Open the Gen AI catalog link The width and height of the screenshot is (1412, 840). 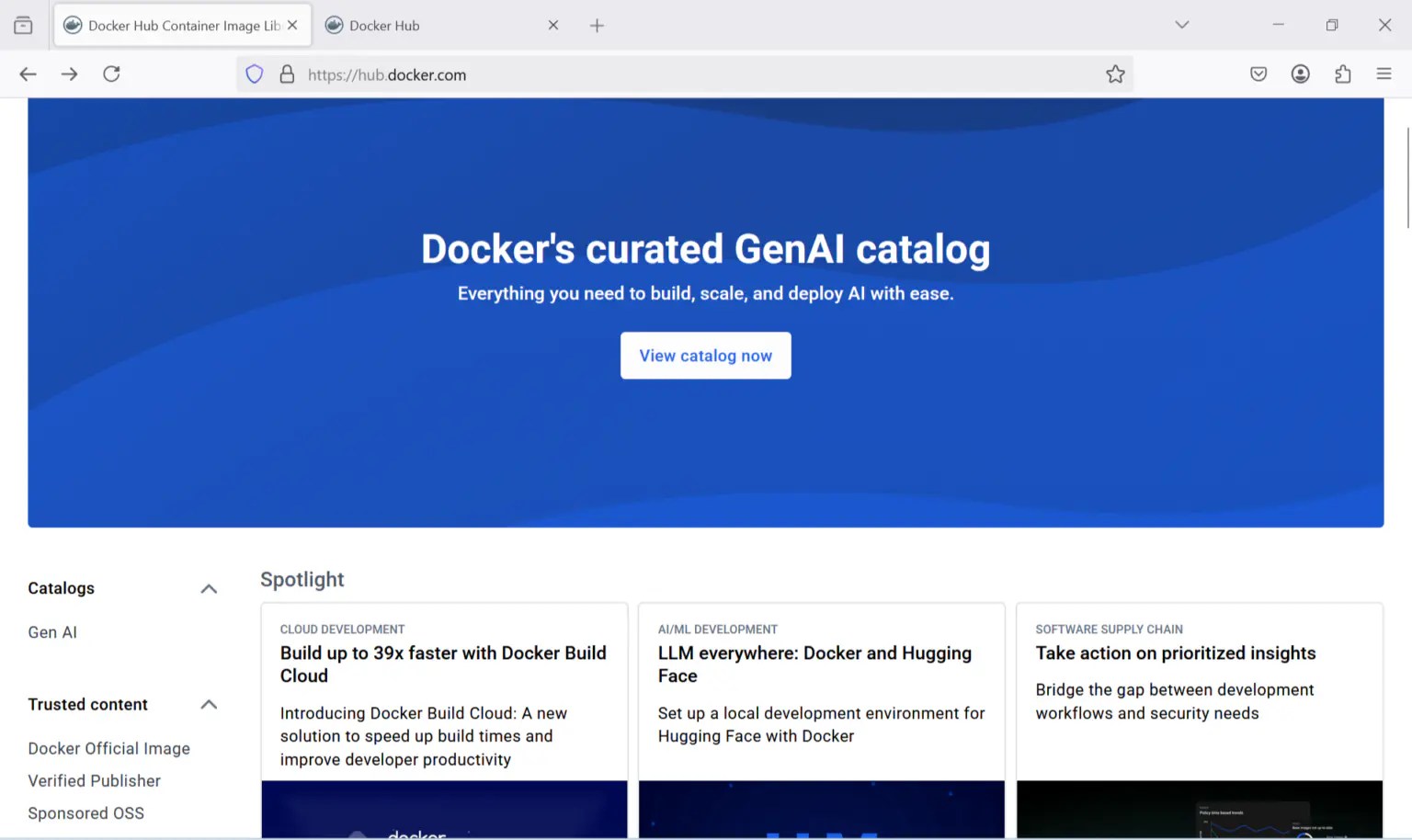point(52,632)
